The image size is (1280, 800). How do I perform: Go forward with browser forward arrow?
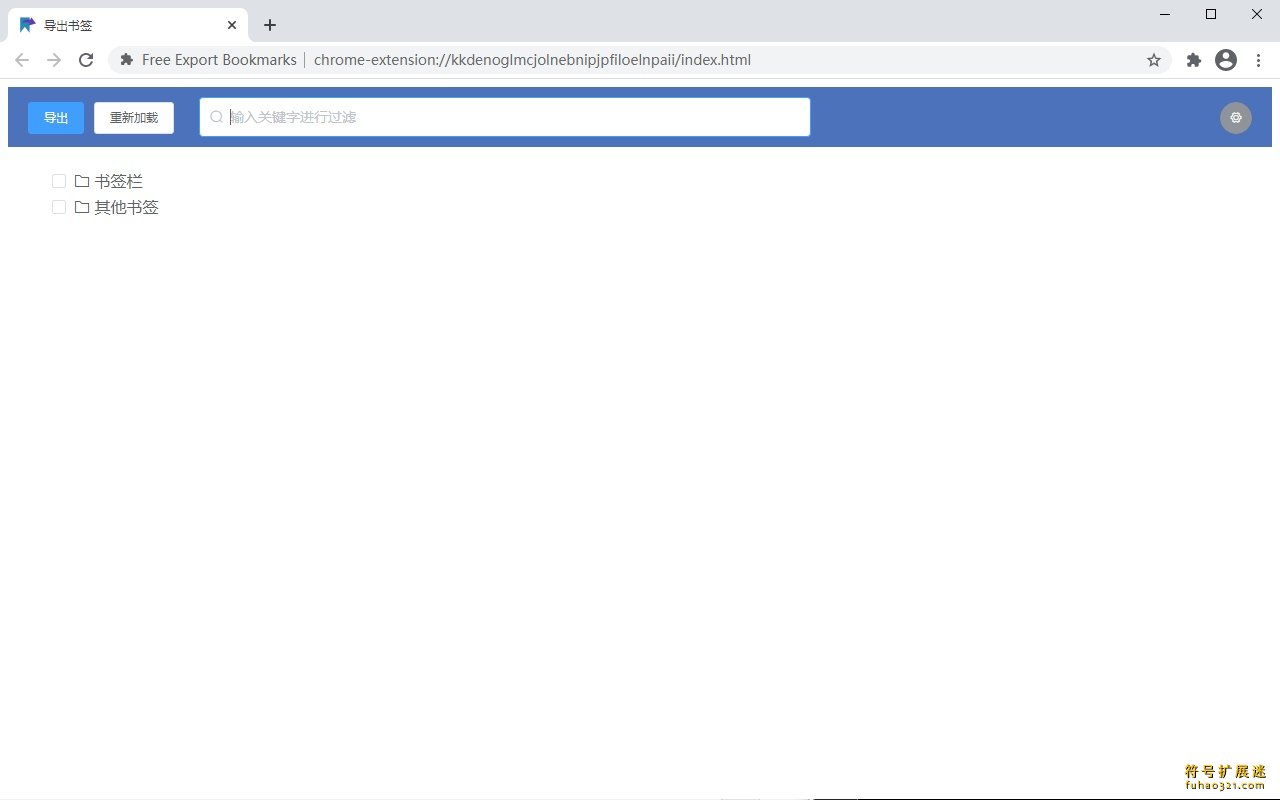[54, 60]
